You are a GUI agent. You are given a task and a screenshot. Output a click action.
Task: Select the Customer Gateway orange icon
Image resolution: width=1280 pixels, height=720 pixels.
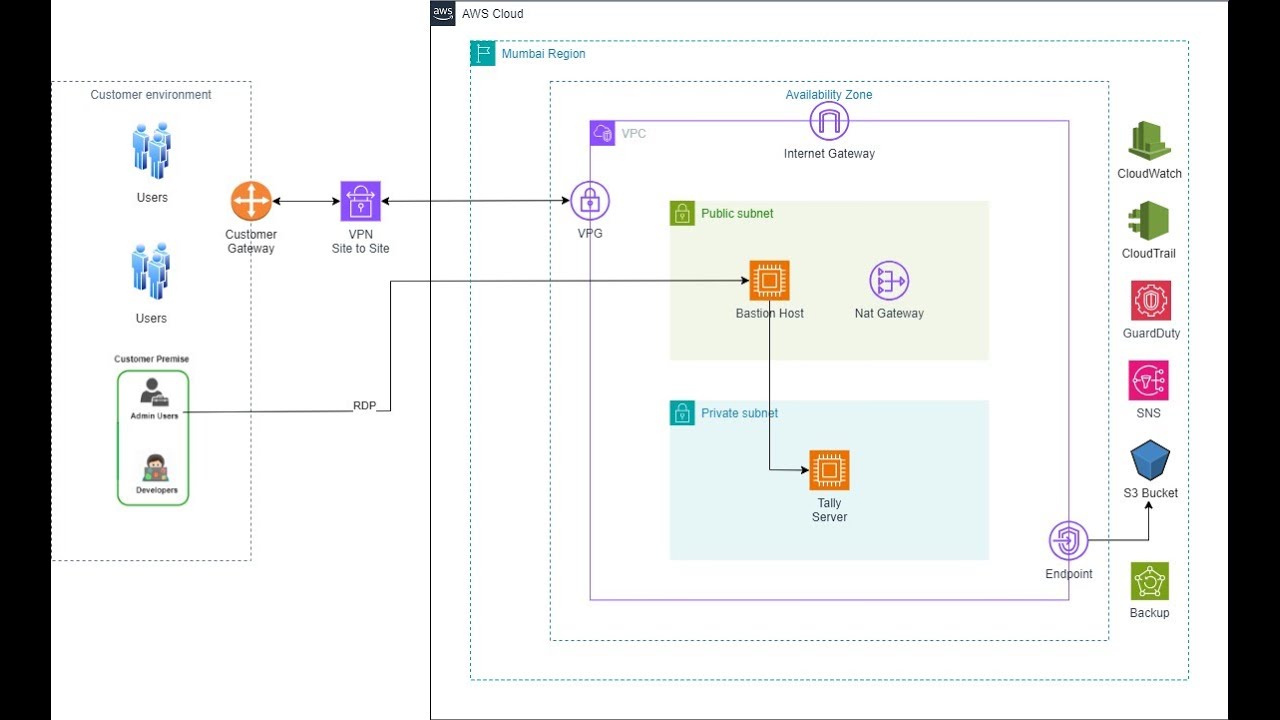tap(250, 201)
